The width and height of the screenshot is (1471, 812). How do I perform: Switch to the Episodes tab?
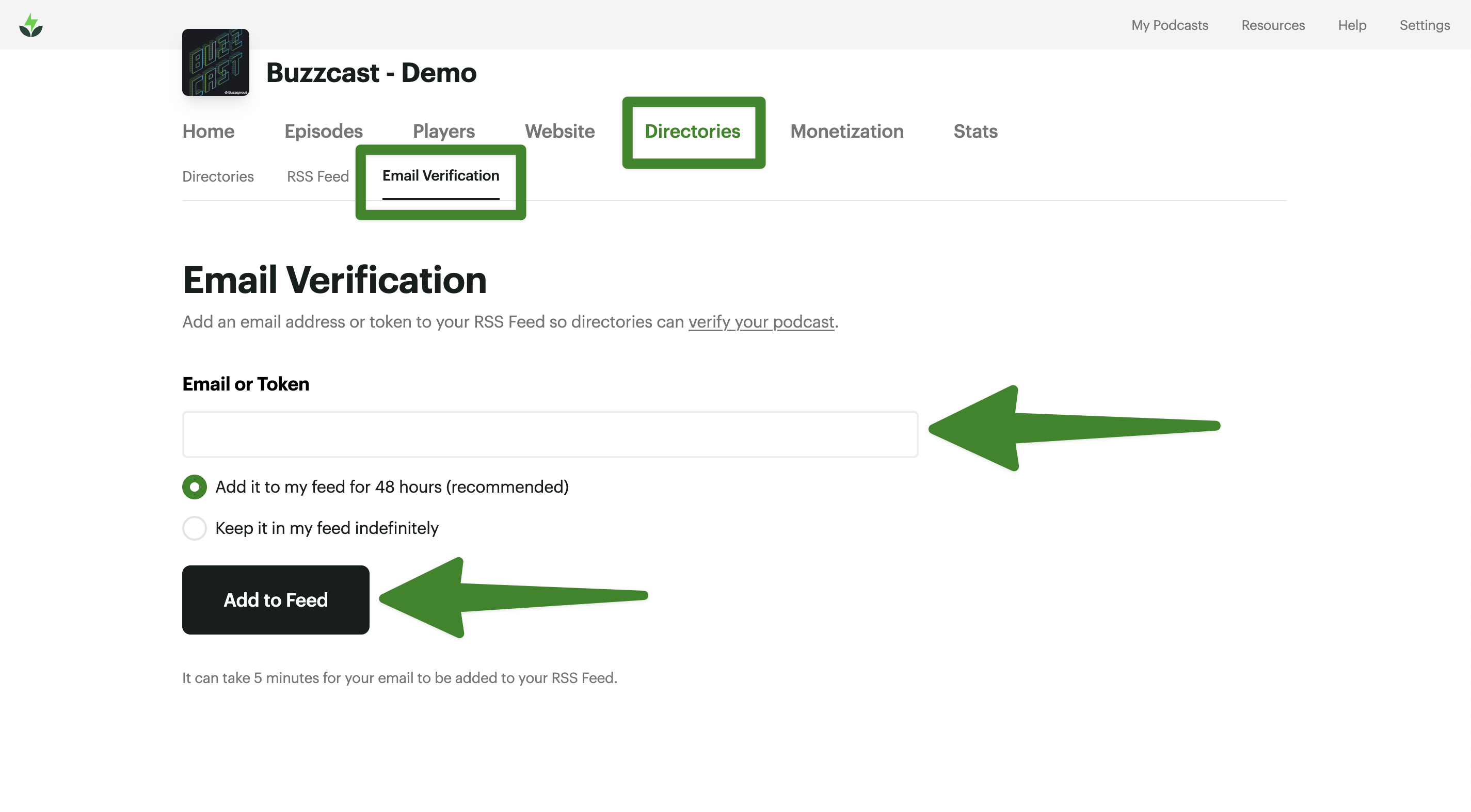[324, 131]
